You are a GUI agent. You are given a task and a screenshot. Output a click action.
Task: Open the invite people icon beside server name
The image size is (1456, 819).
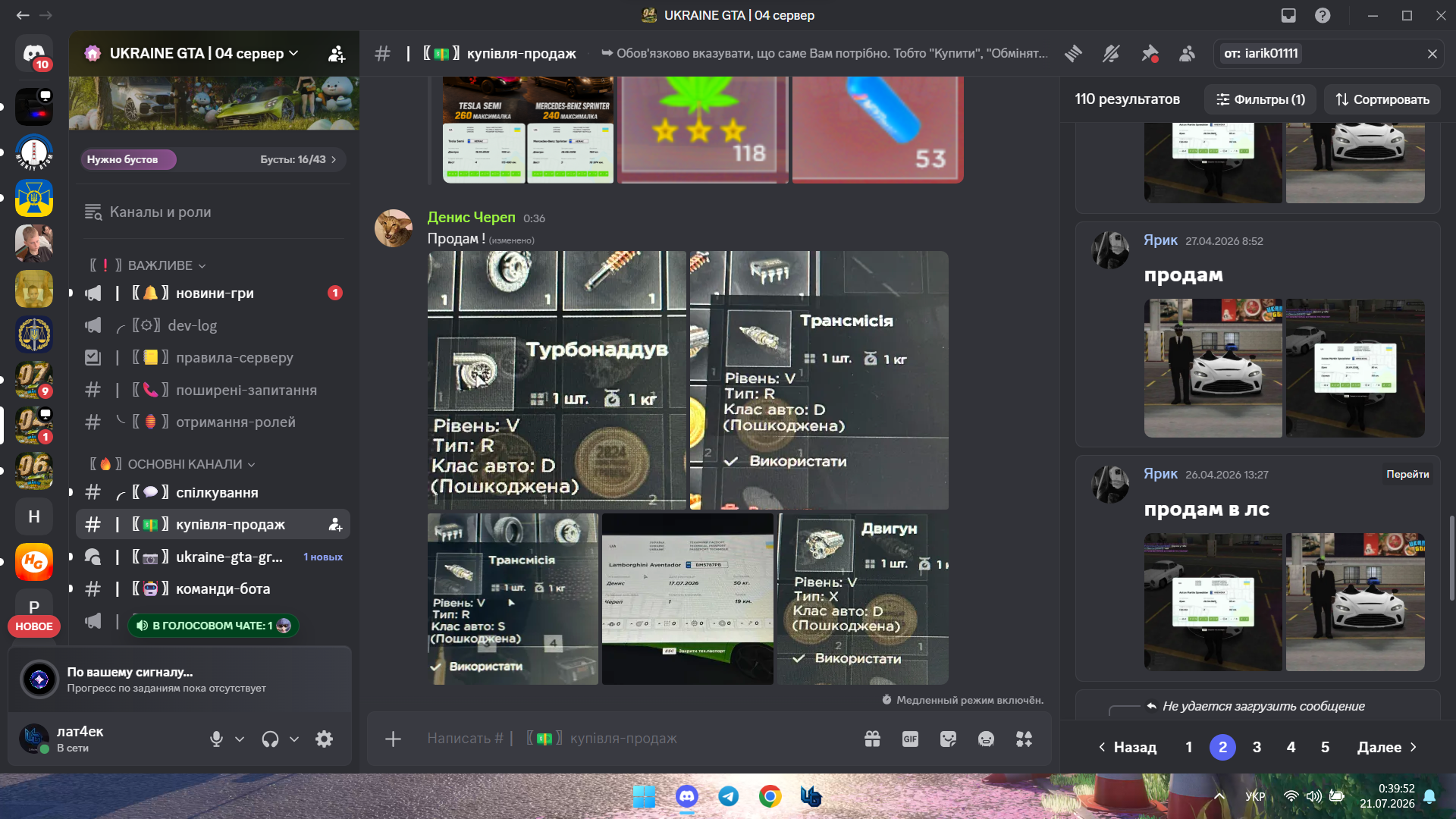336,54
